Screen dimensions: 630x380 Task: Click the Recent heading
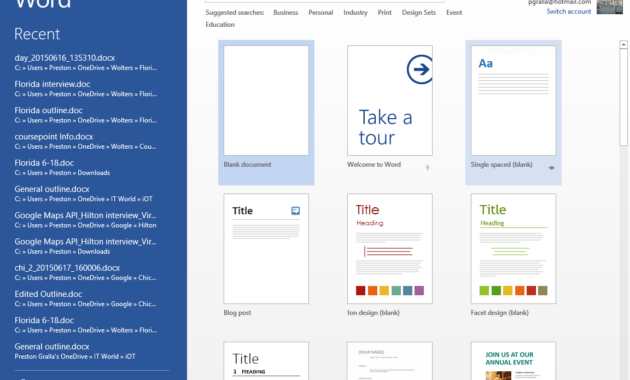click(37, 34)
